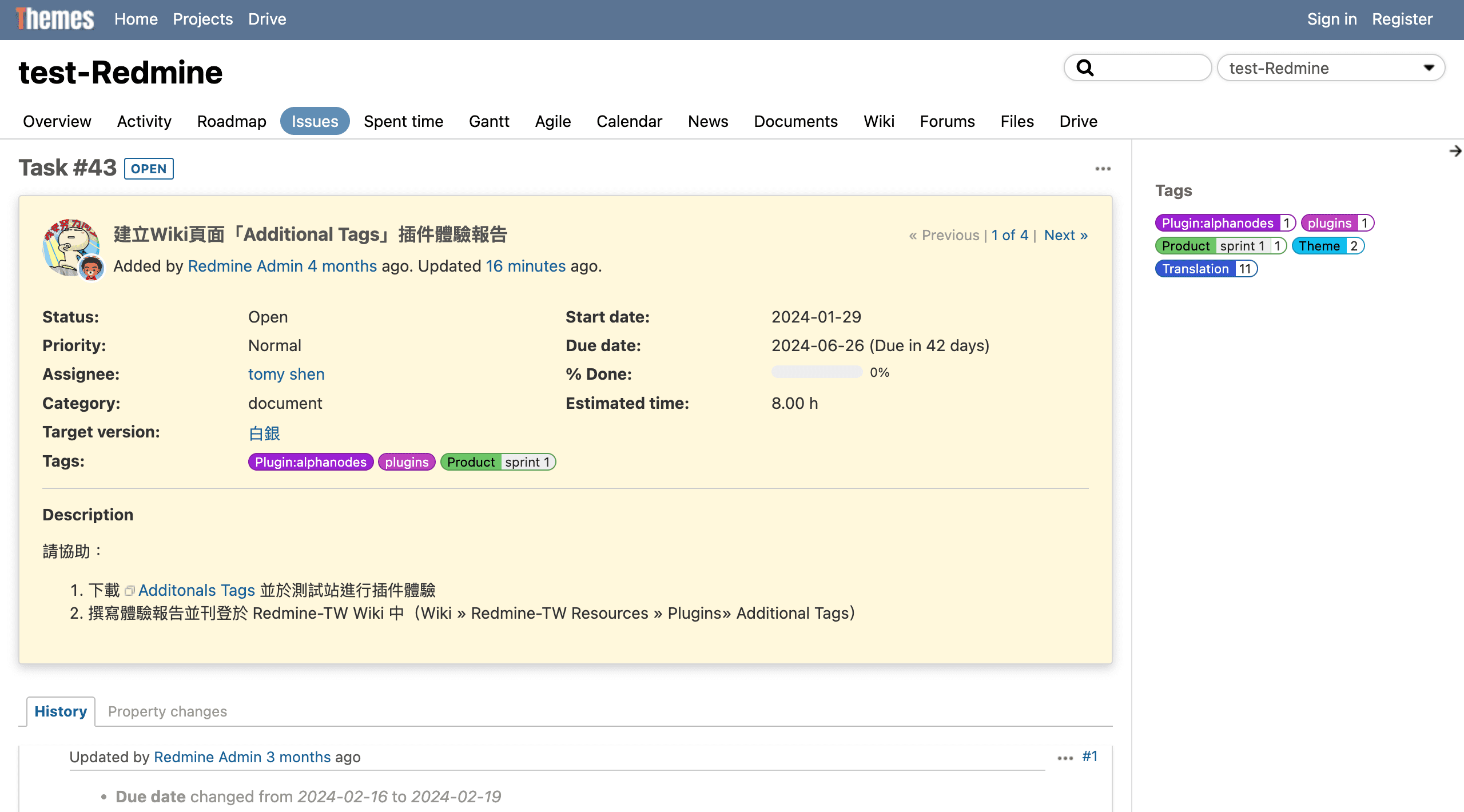Click external link icon before Additonals Tags

(130, 591)
